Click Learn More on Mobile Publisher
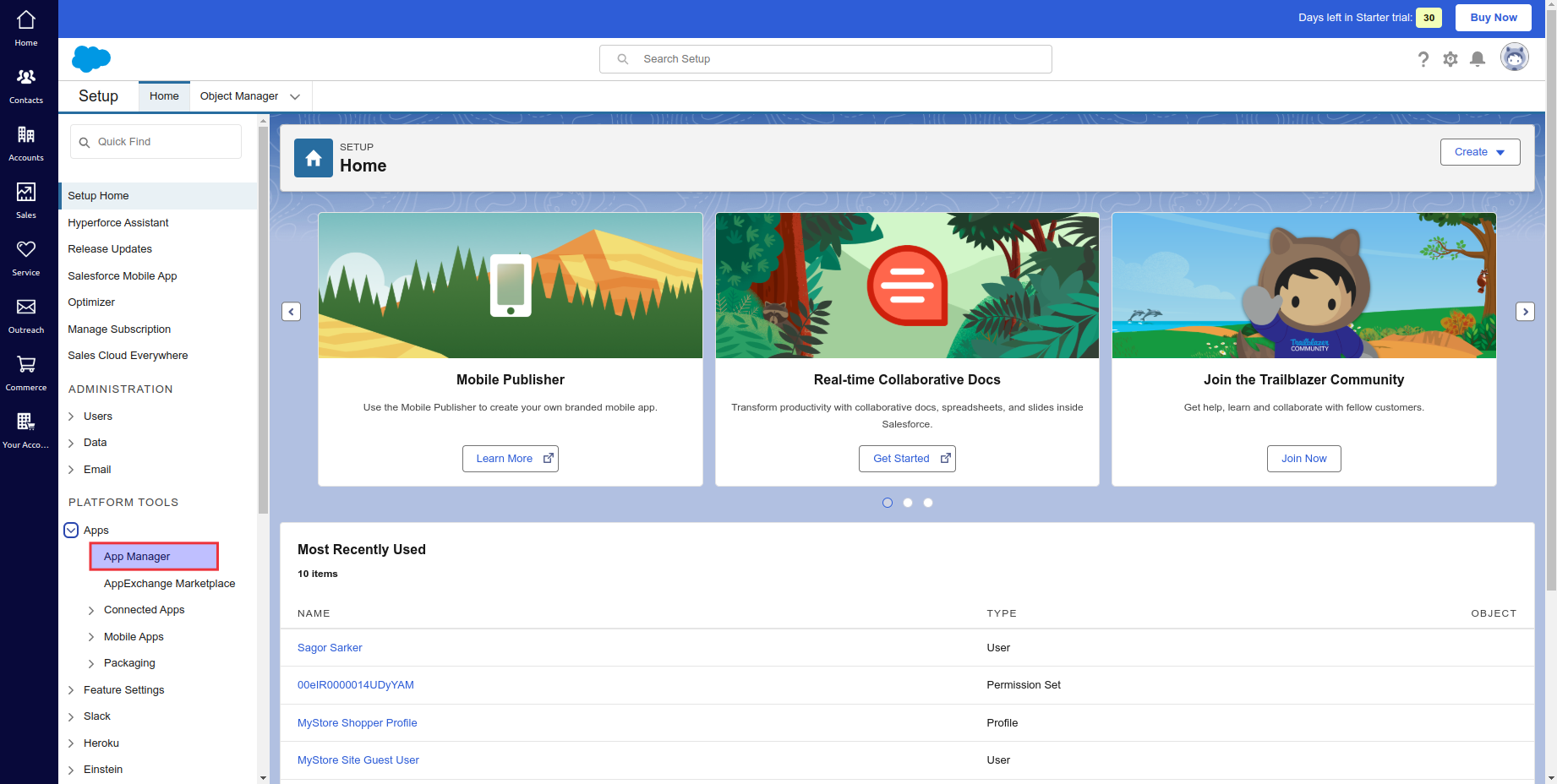Image resolution: width=1557 pixels, height=784 pixels. [511, 459]
